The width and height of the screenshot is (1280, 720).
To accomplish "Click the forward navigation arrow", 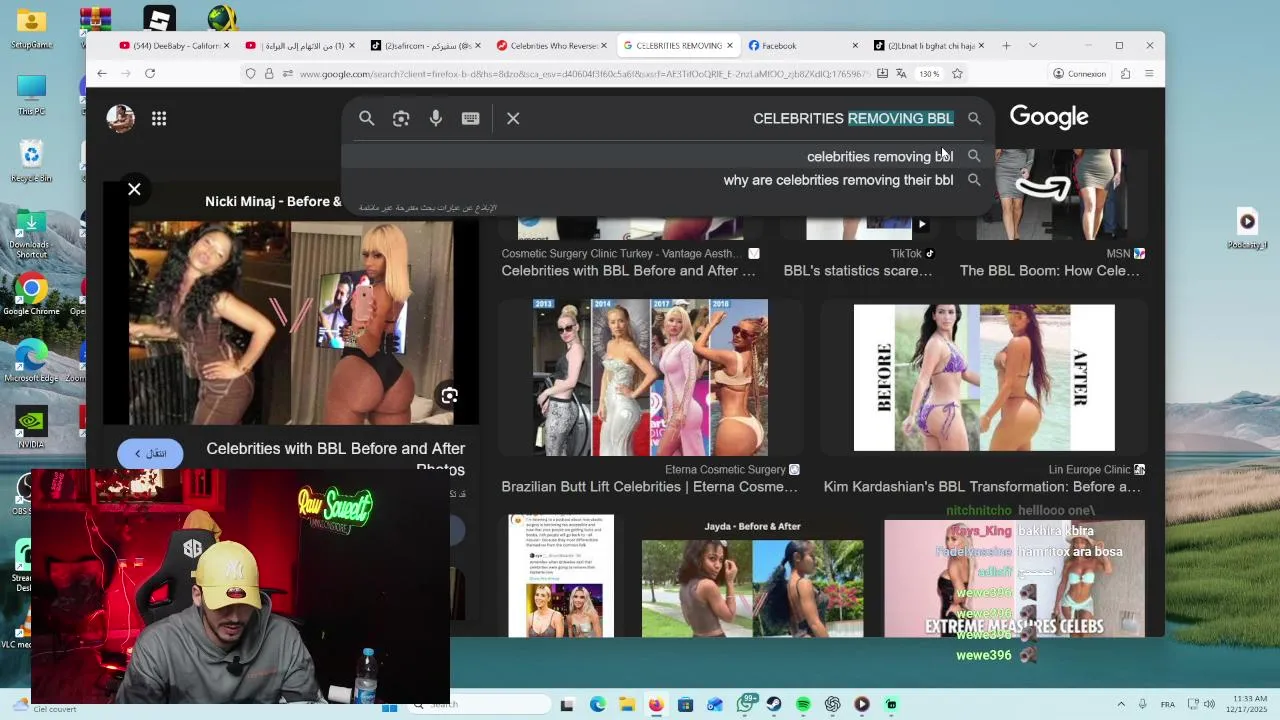I will click(126, 73).
